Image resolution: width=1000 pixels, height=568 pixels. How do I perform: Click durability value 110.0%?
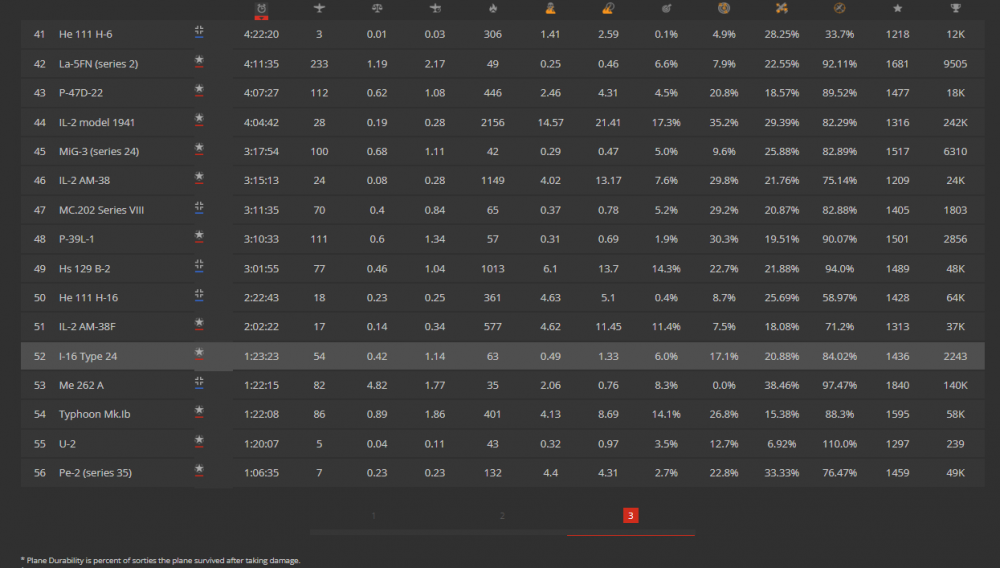[x=839, y=444]
